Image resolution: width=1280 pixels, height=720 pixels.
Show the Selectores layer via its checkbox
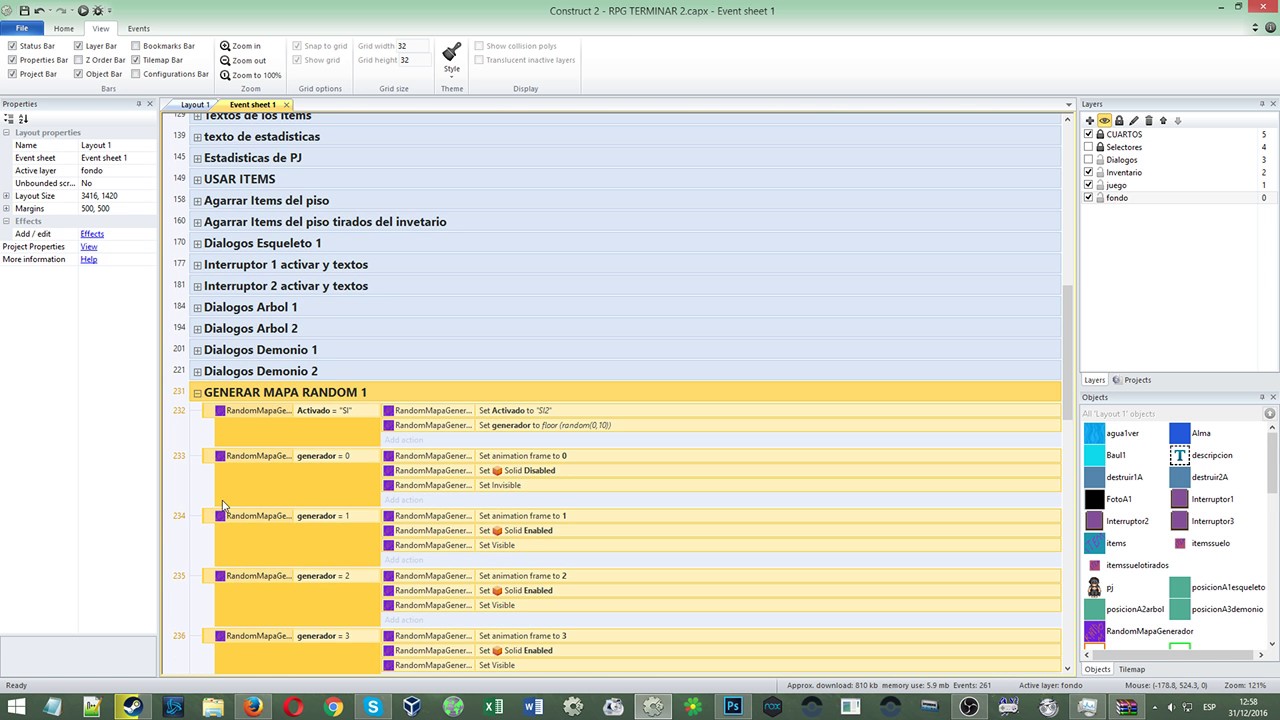(1089, 147)
